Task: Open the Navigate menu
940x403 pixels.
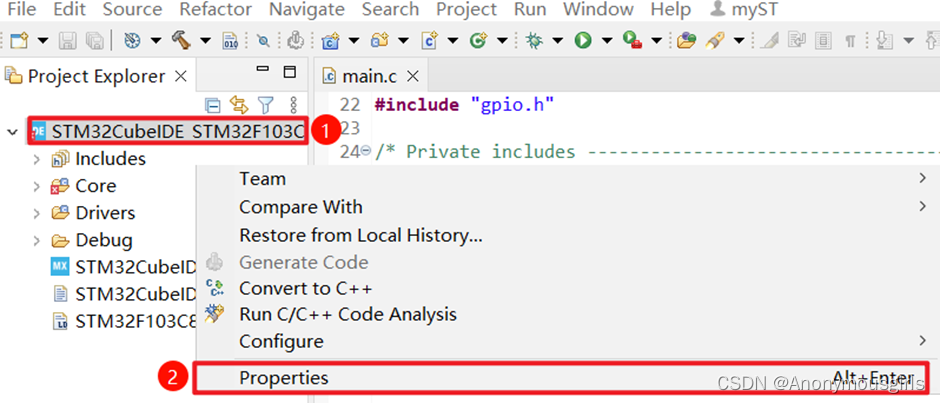Action: point(307,10)
